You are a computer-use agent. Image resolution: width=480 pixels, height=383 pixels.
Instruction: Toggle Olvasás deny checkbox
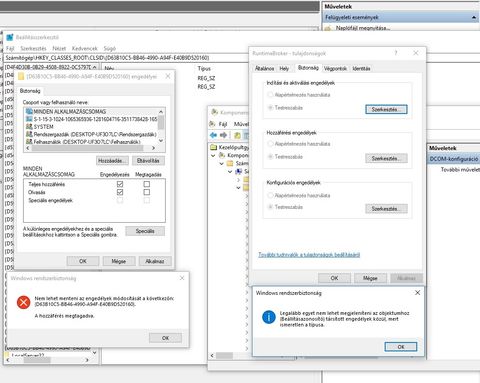146,192
